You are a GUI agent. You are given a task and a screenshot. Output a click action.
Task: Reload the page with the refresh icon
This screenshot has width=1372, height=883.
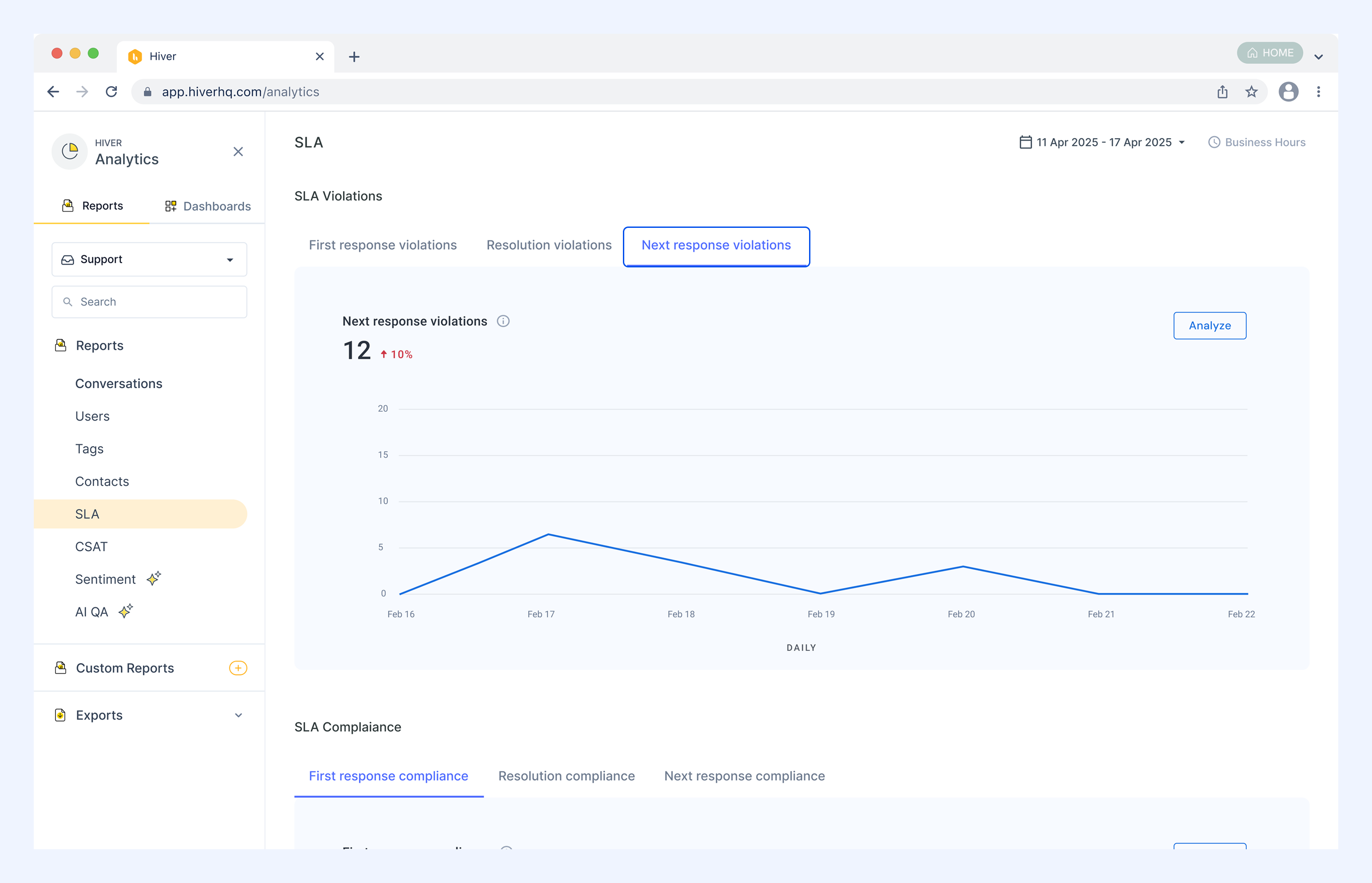[111, 92]
